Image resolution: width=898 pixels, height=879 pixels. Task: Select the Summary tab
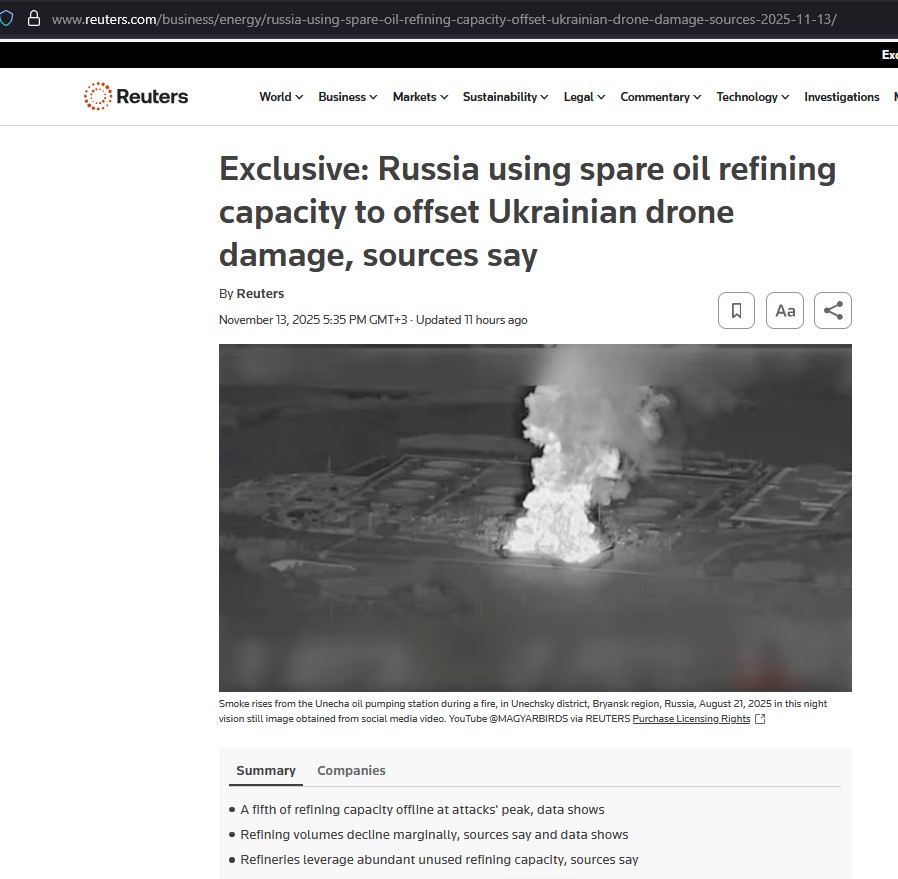click(266, 770)
